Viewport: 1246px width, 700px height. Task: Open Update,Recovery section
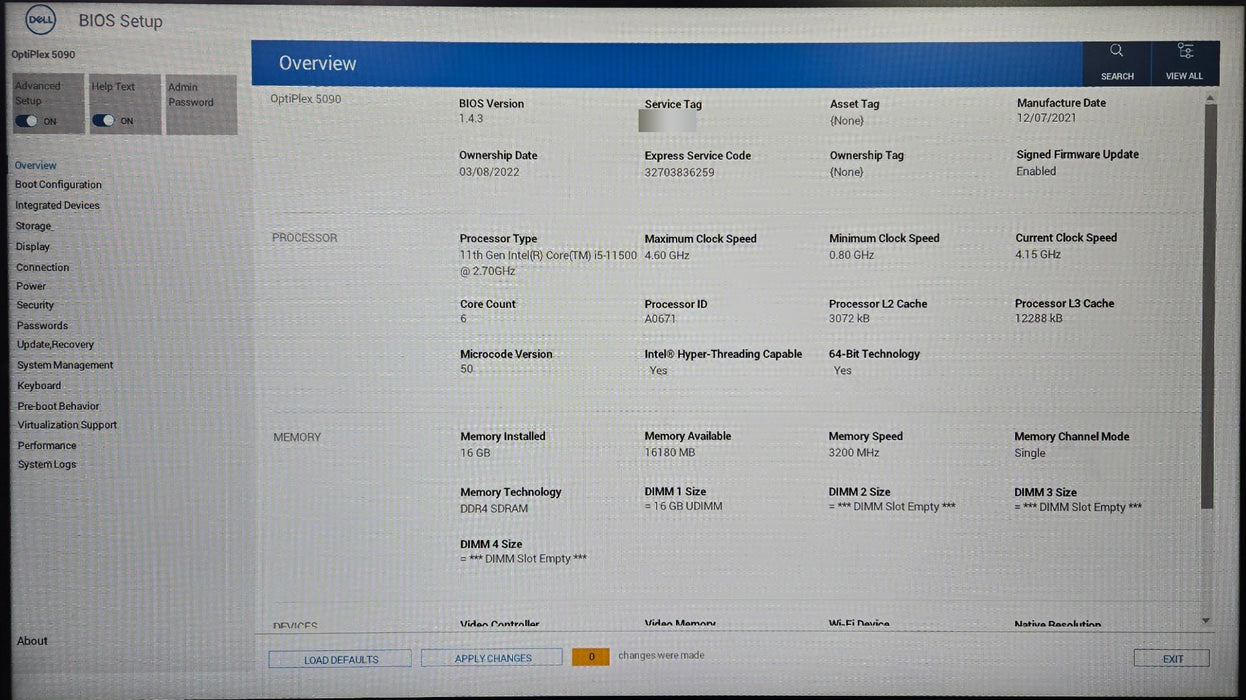pos(55,345)
